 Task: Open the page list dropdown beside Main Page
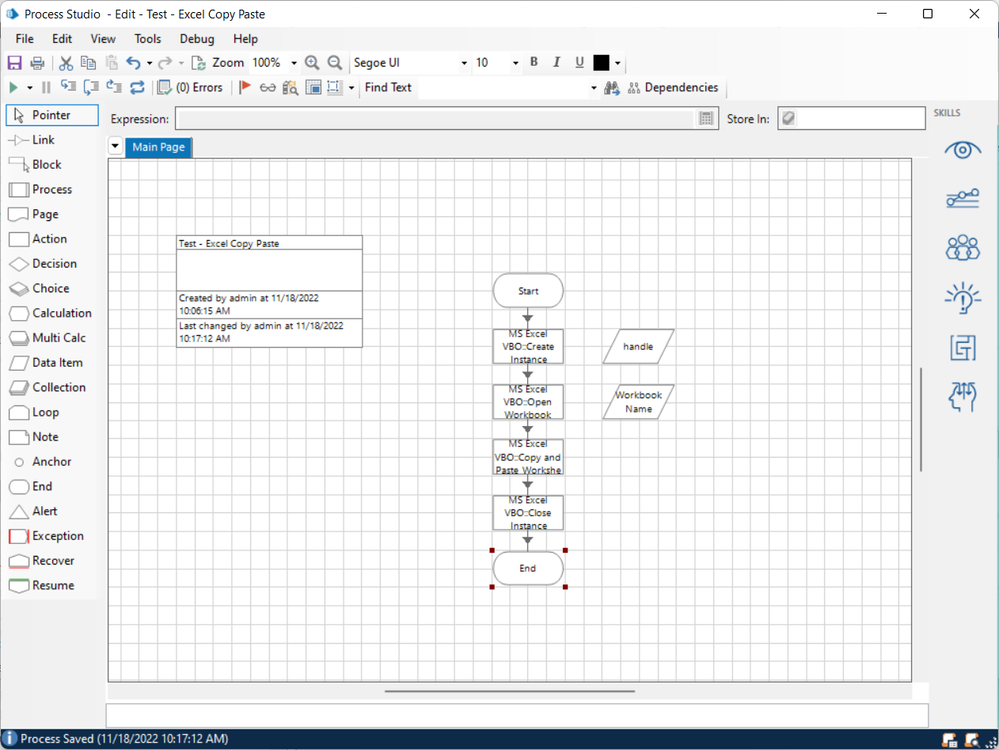click(x=116, y=147)
